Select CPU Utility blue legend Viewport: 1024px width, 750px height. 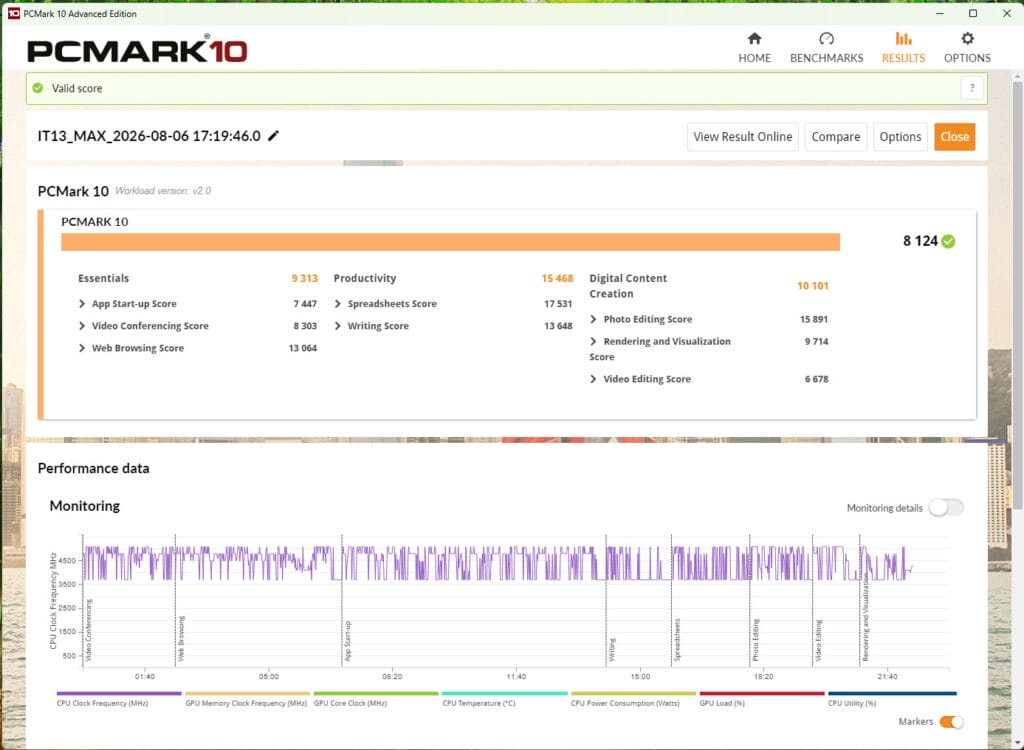pyautogui.click(x=891, y=698)
